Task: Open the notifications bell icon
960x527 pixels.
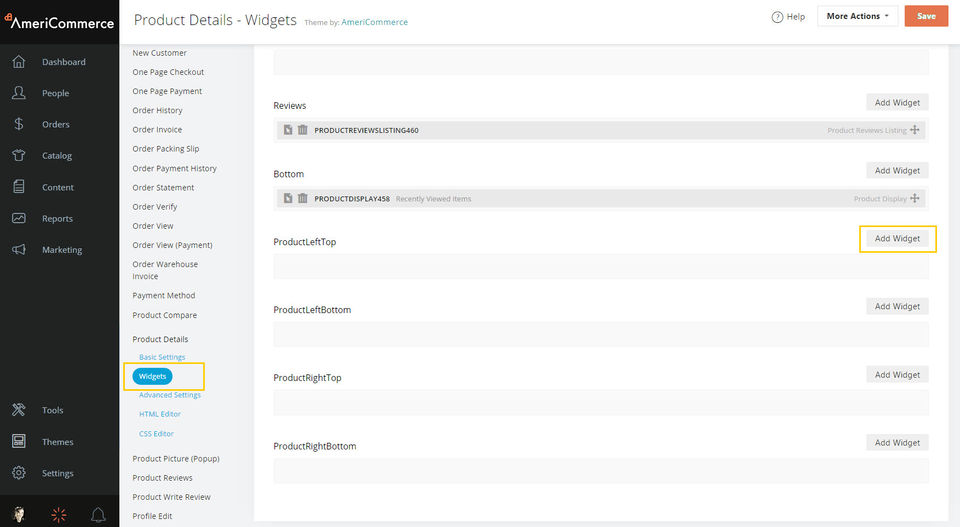Action: click(98, 515)
